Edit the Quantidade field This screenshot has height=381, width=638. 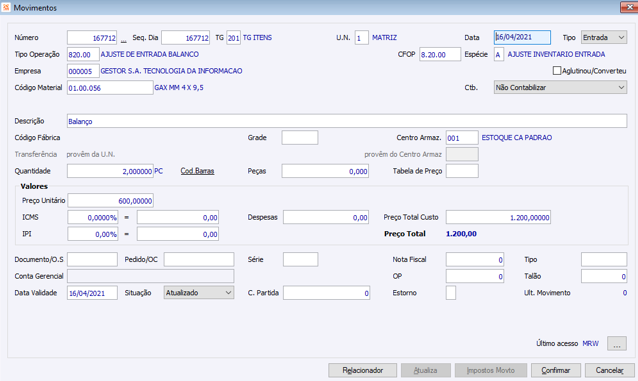pyautogui.click(x=110, y=171)
